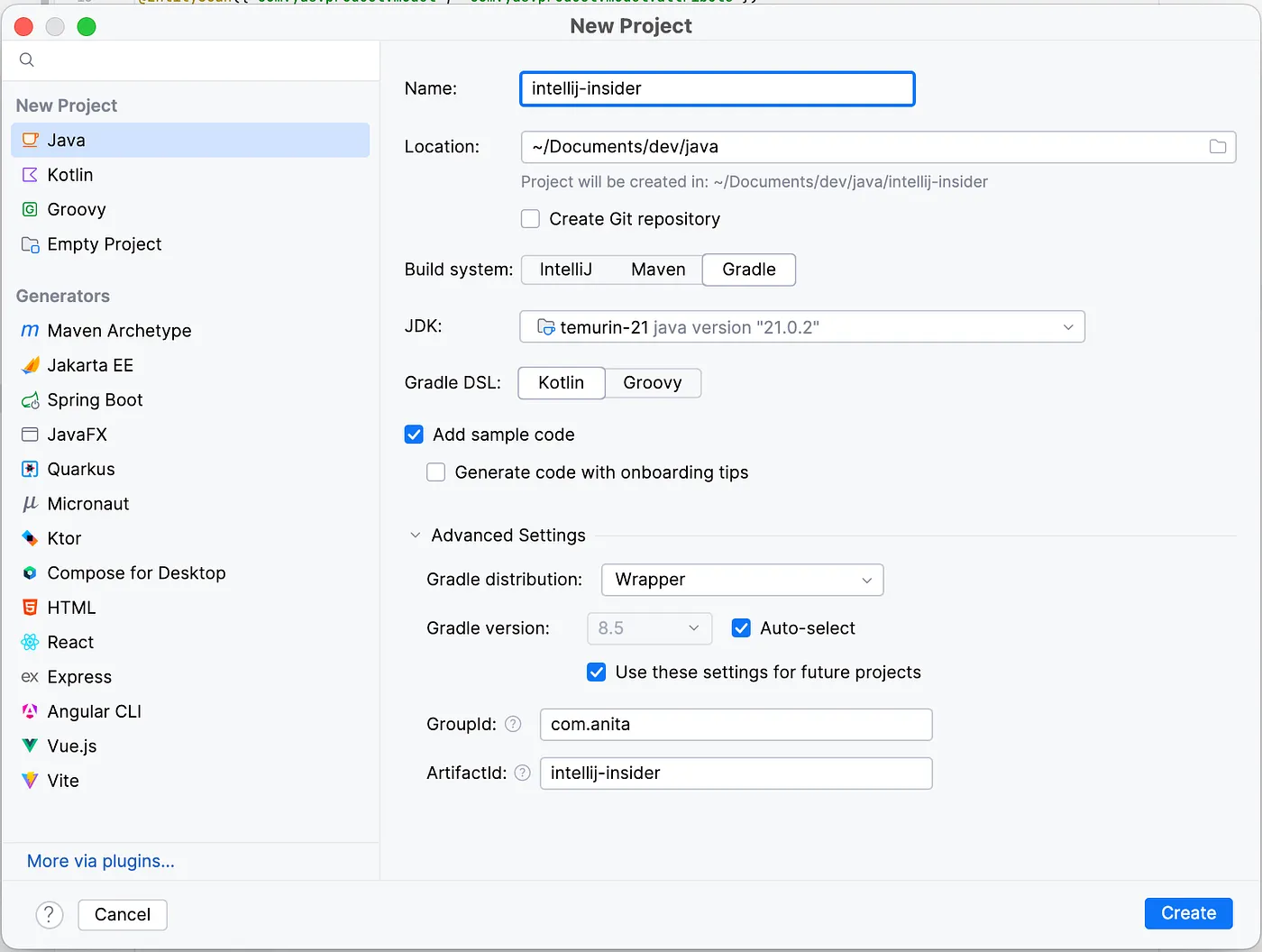Collapse the Advanced Settings section

415,535
